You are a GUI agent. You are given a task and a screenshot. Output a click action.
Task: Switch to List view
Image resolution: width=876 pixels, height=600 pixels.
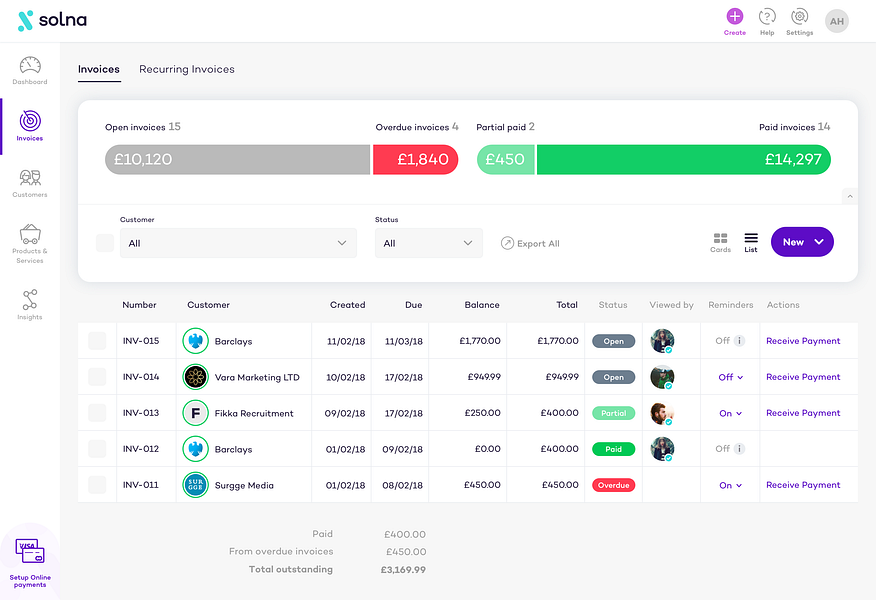[x=751, y=242]
